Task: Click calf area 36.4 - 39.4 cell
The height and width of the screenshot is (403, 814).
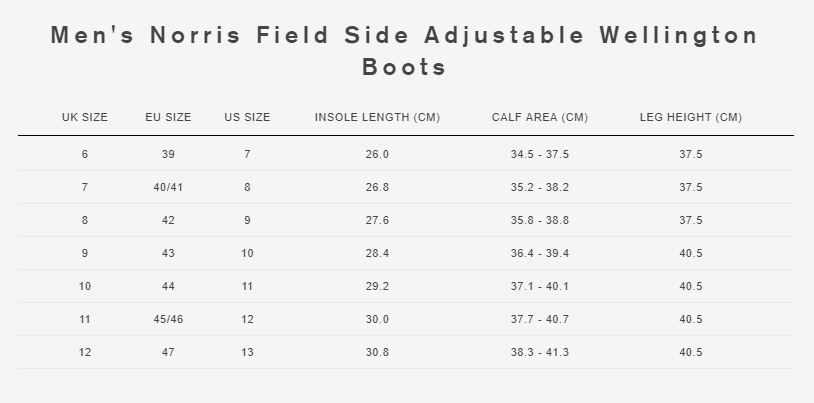Action: (x=540, y=253)
